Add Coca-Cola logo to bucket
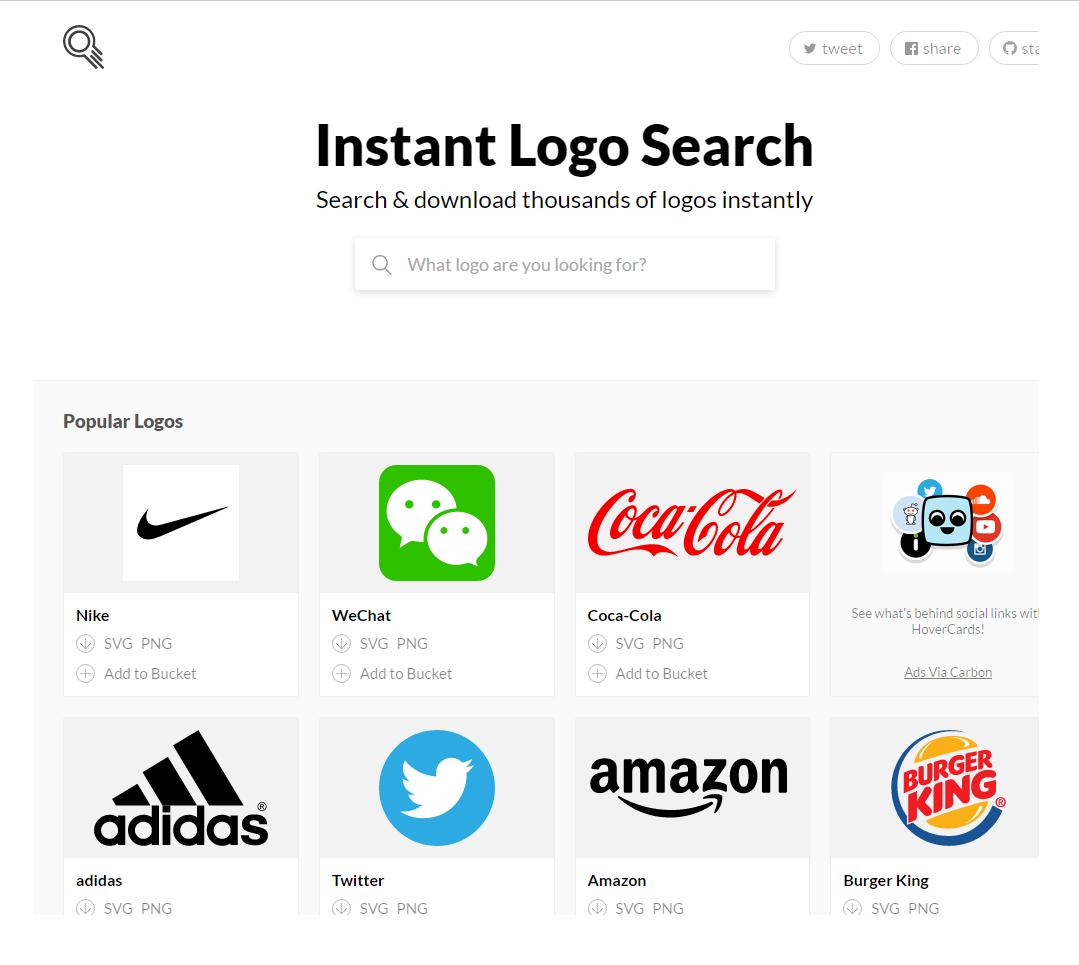The width and height of the screenshot is (1079, 965). point(661,674)
